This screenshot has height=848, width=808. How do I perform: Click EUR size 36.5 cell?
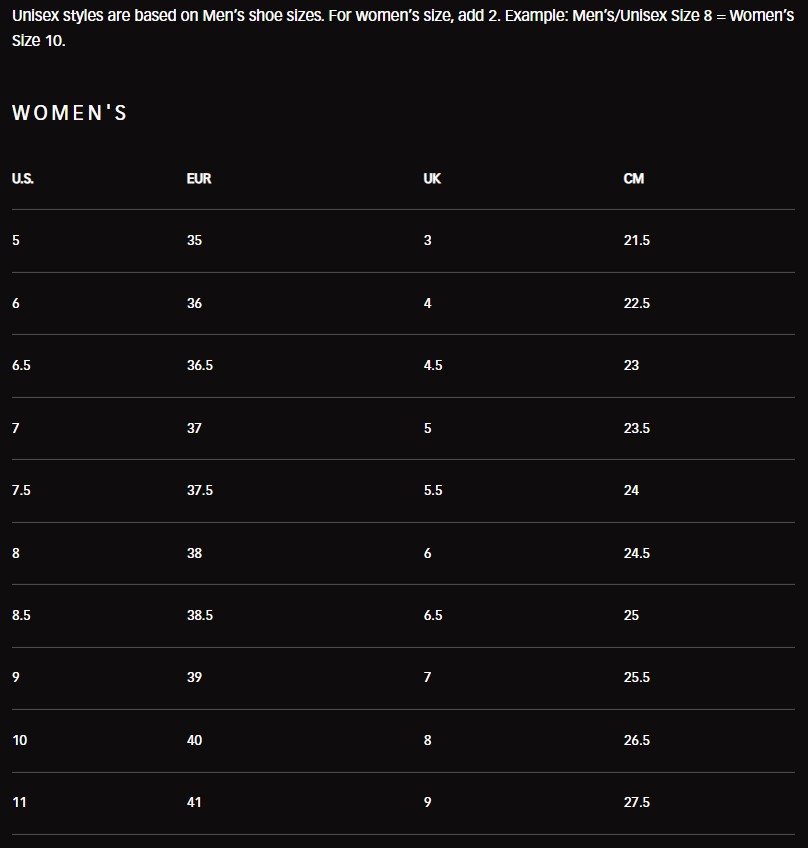pos(200,366)
